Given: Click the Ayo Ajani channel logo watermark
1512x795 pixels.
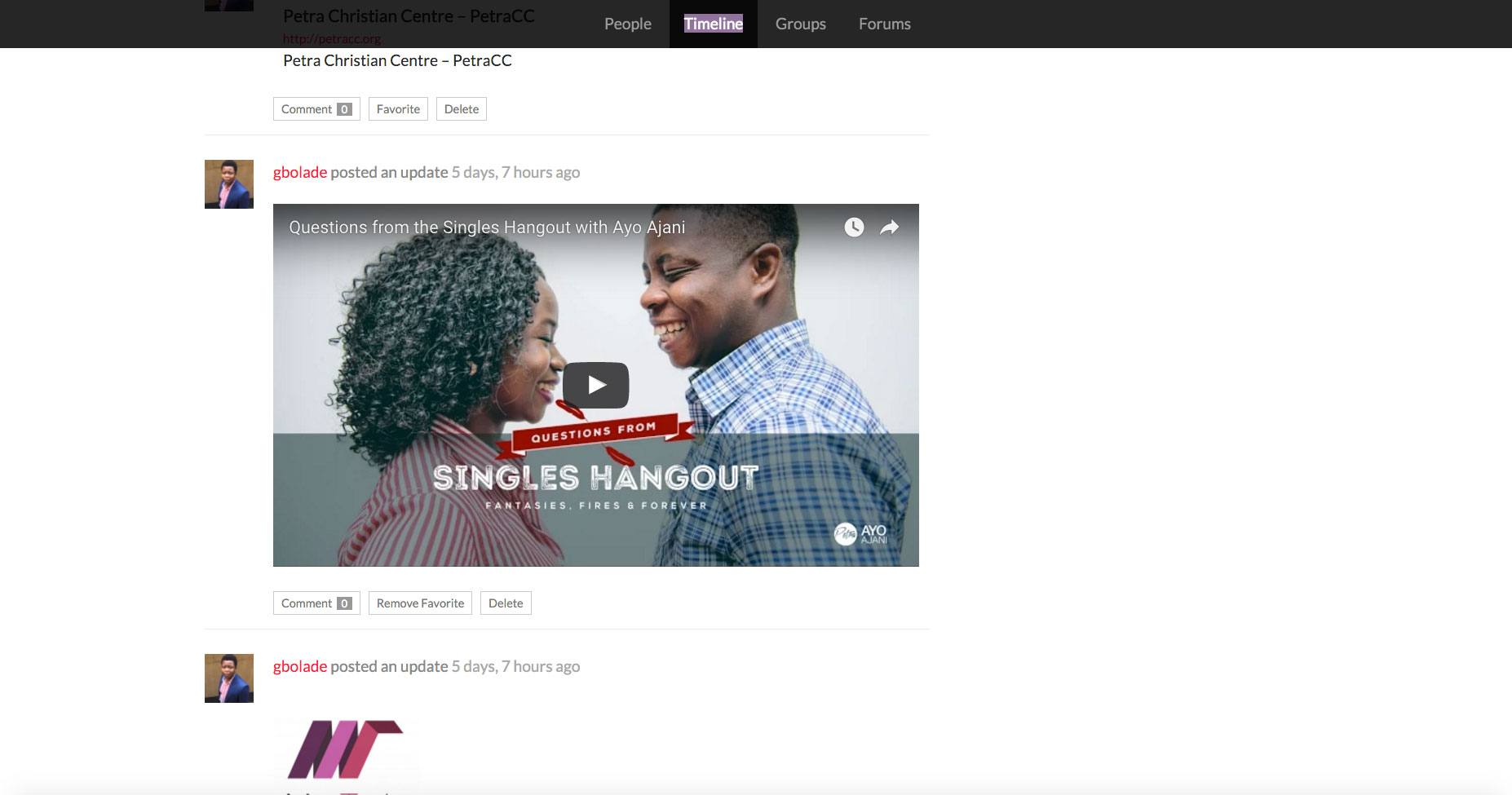Looking at the screenshot, I should click(x=860, y=534).
